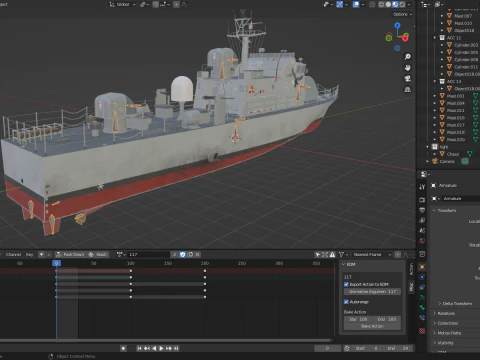Open the Options popover

(x=402, y=14)
